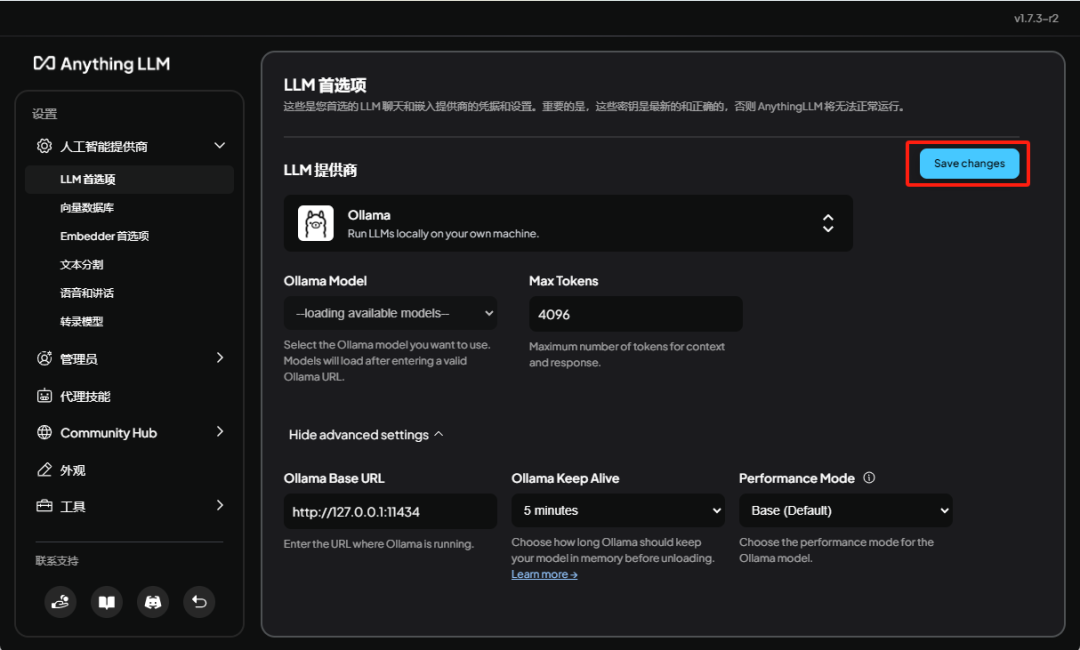Focus the Ollama Base URL field
This screenshot has height=650, width=1080.
coord(390,512)
